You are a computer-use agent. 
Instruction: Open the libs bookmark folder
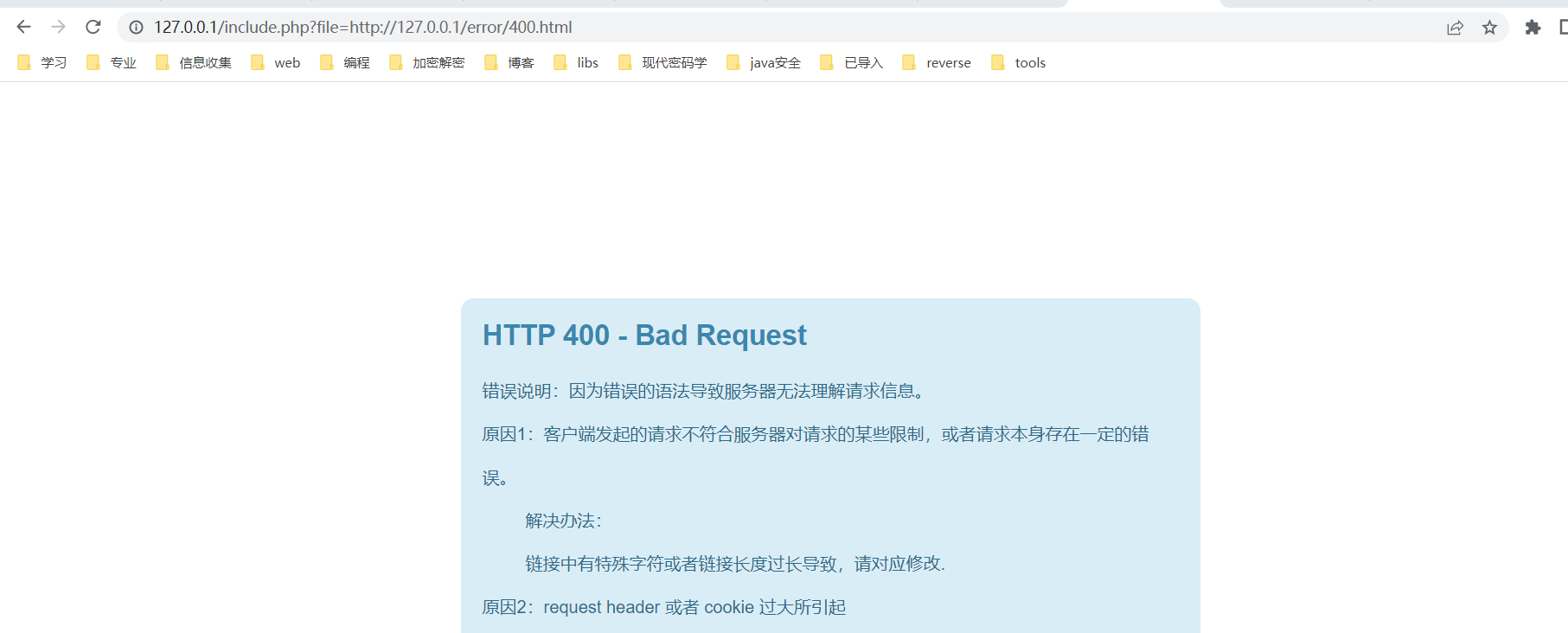click(576, 62)
